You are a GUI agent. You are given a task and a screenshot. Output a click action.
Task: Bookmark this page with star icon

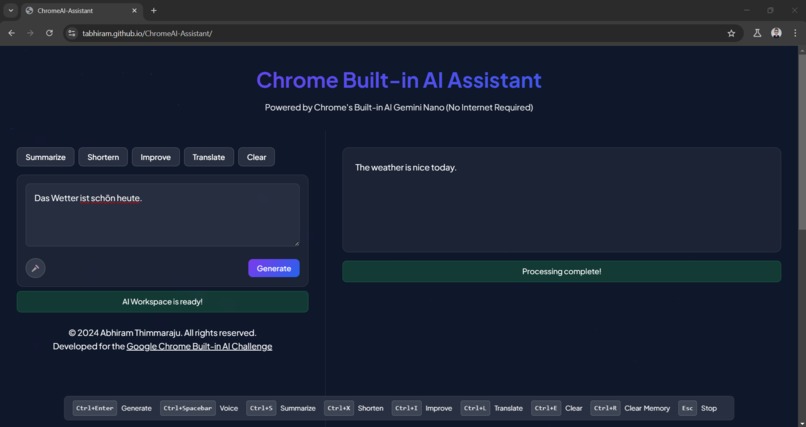pos(731,33)
